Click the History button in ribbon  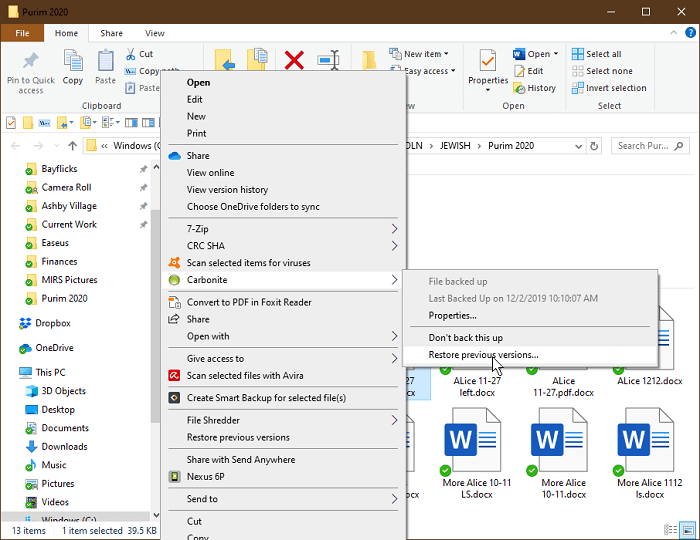[535, 88]
